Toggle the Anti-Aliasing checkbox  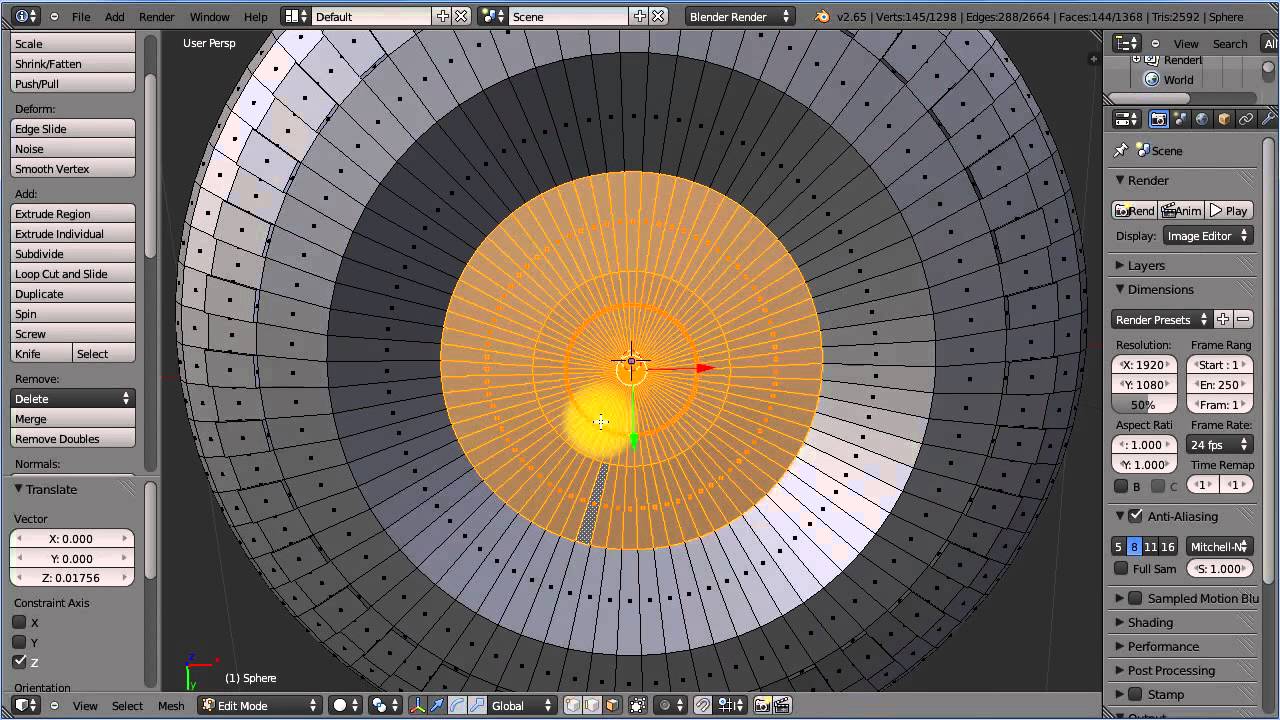tap(1135, 516)
